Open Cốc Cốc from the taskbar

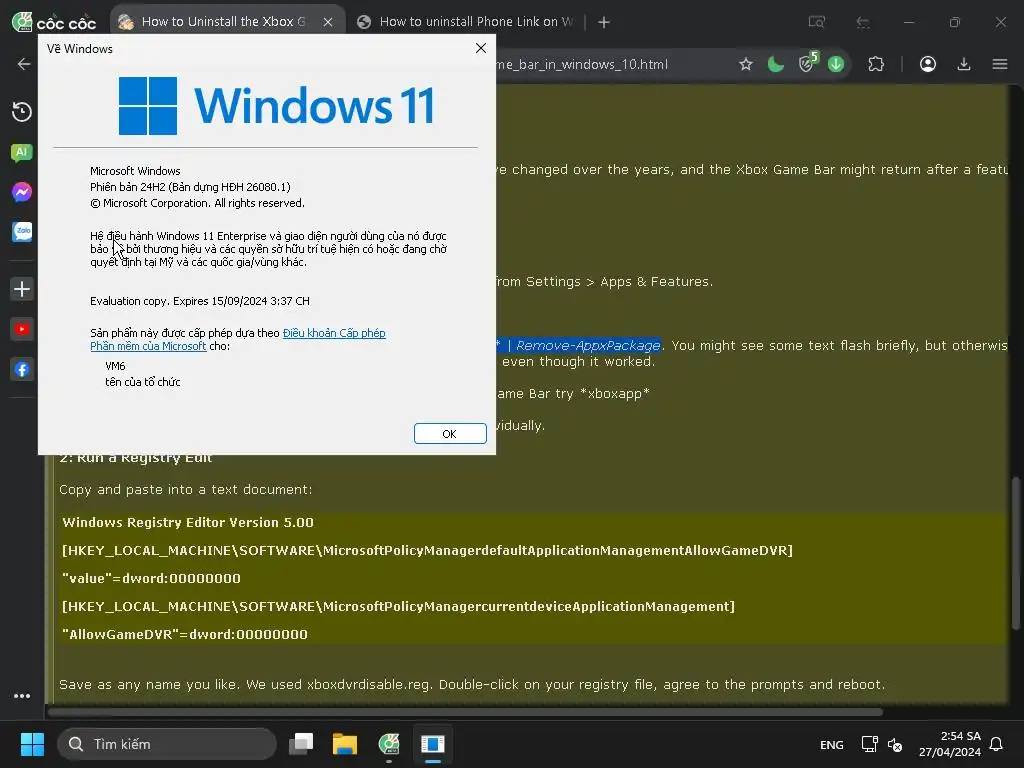pyautogui.click(x=389, y=744)
